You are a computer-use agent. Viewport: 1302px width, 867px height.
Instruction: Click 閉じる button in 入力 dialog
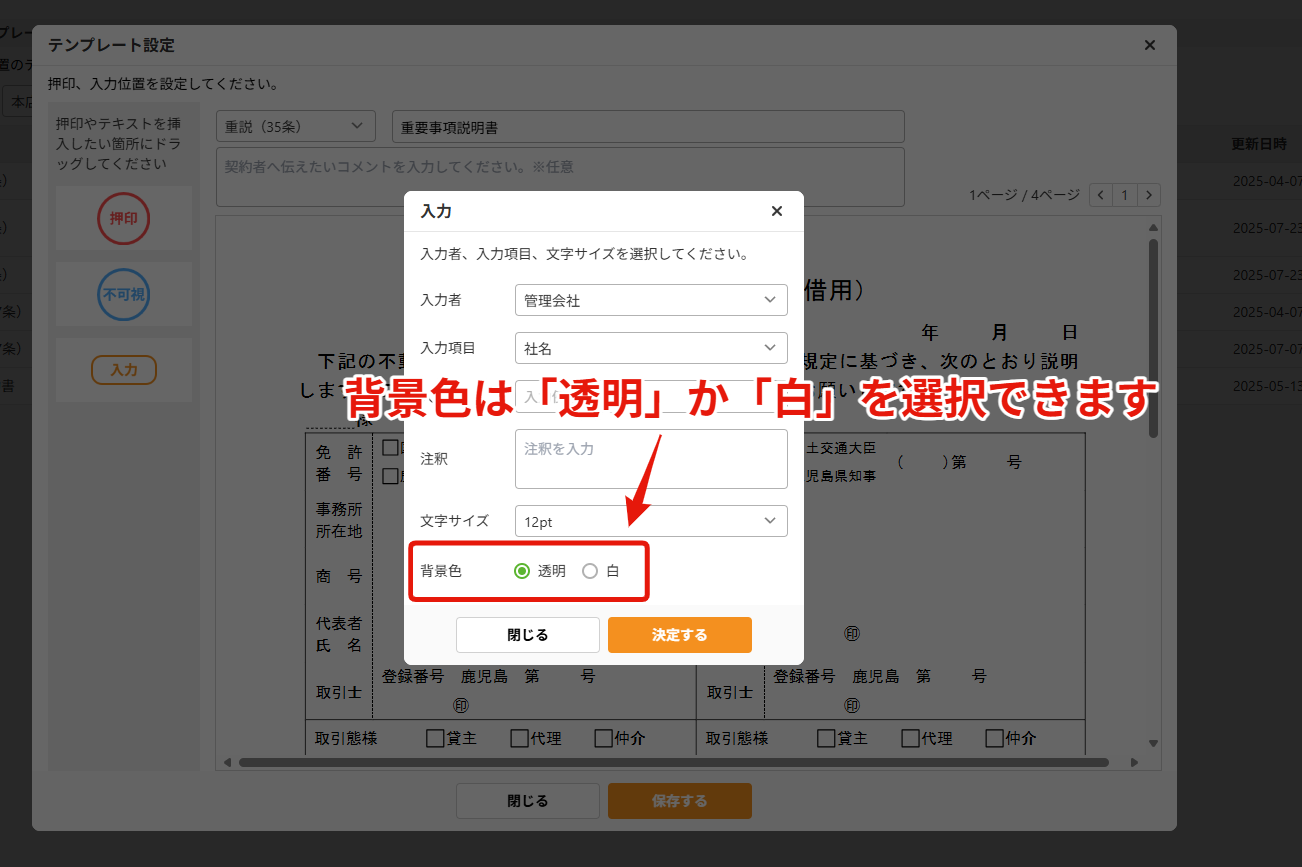click(x=528, y=635)
